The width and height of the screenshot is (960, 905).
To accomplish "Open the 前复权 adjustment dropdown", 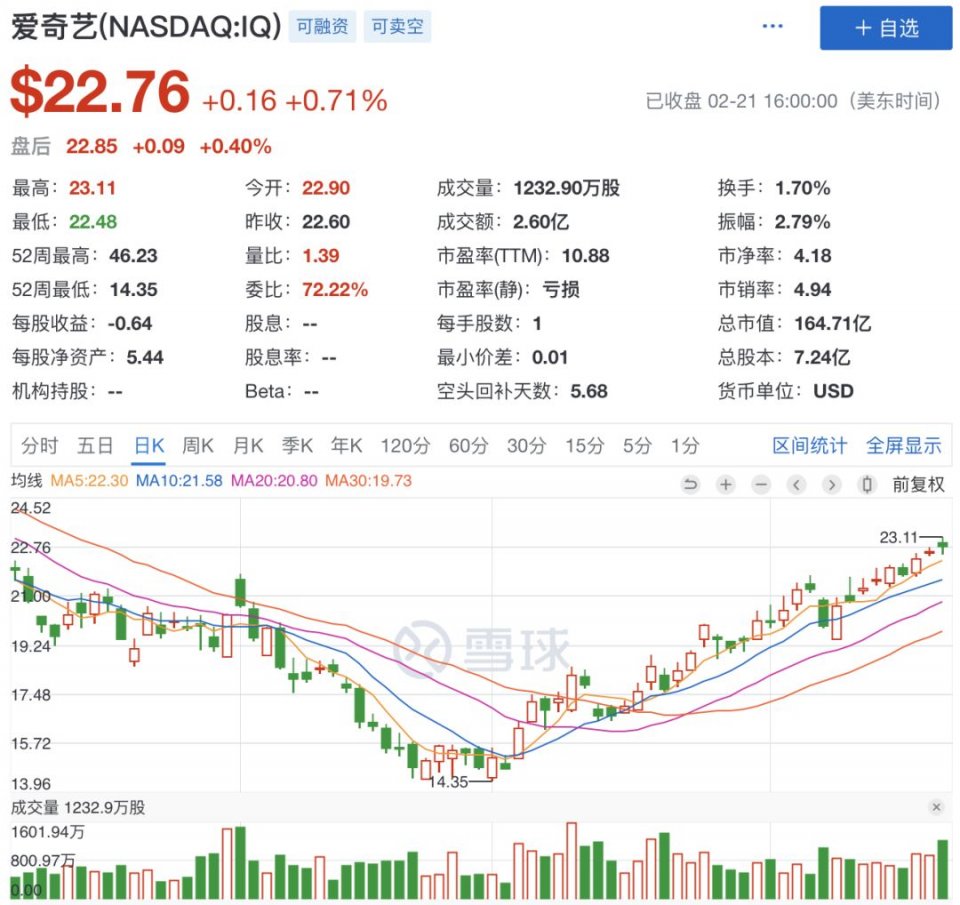I will coord(918,485).
